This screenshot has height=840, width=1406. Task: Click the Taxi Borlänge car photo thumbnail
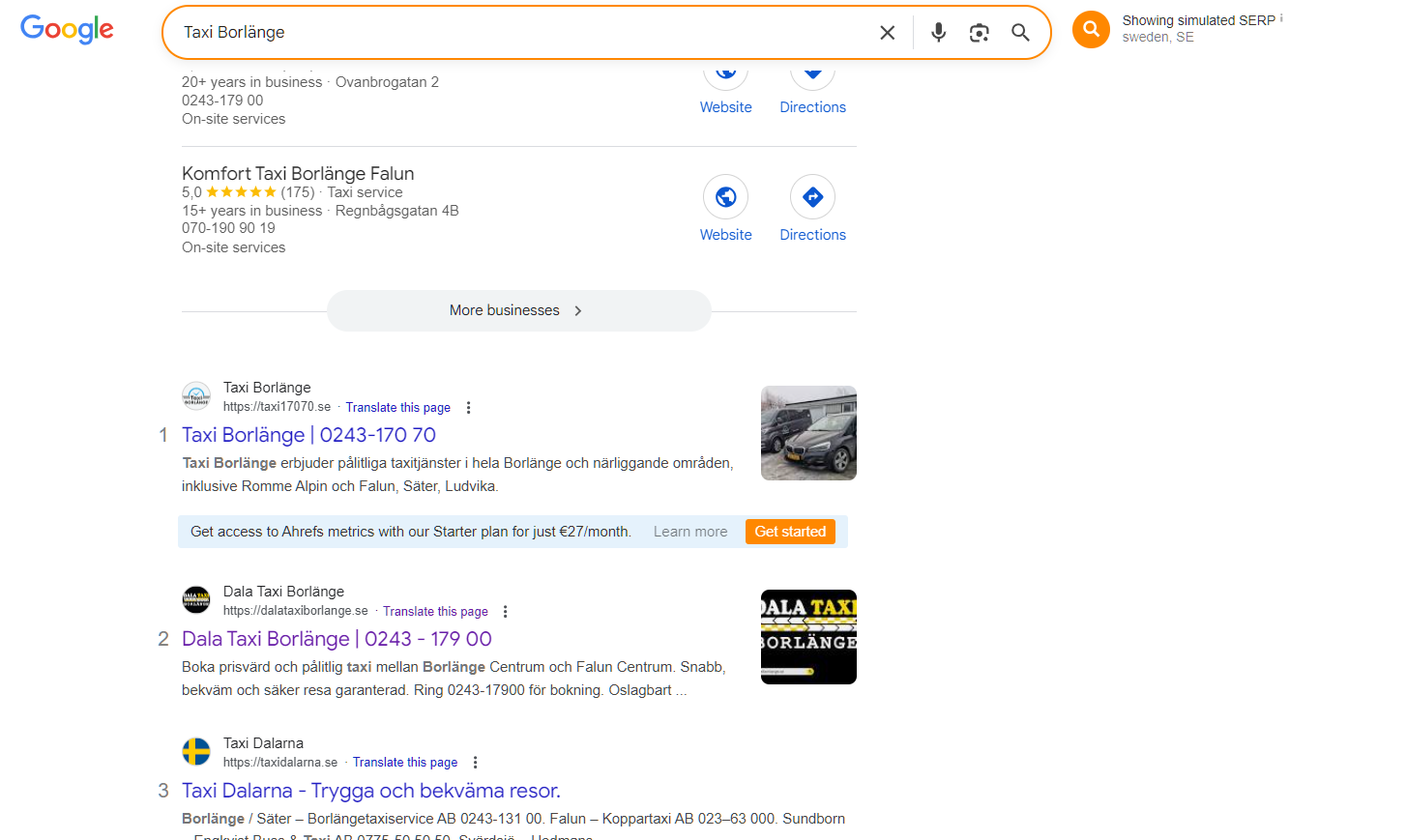(x=808, y=432)
